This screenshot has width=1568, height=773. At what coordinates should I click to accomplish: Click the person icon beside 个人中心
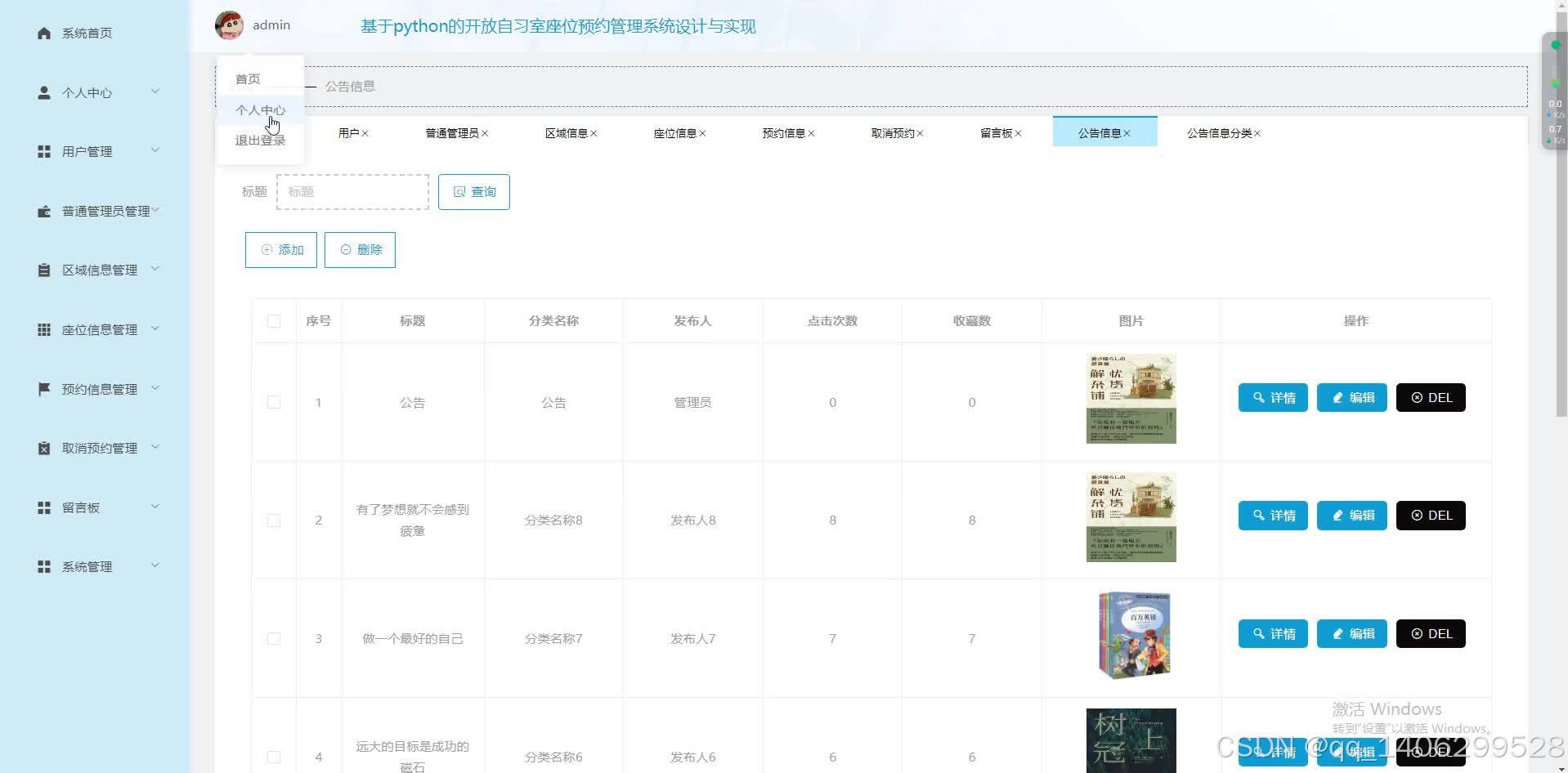point(44,92)
